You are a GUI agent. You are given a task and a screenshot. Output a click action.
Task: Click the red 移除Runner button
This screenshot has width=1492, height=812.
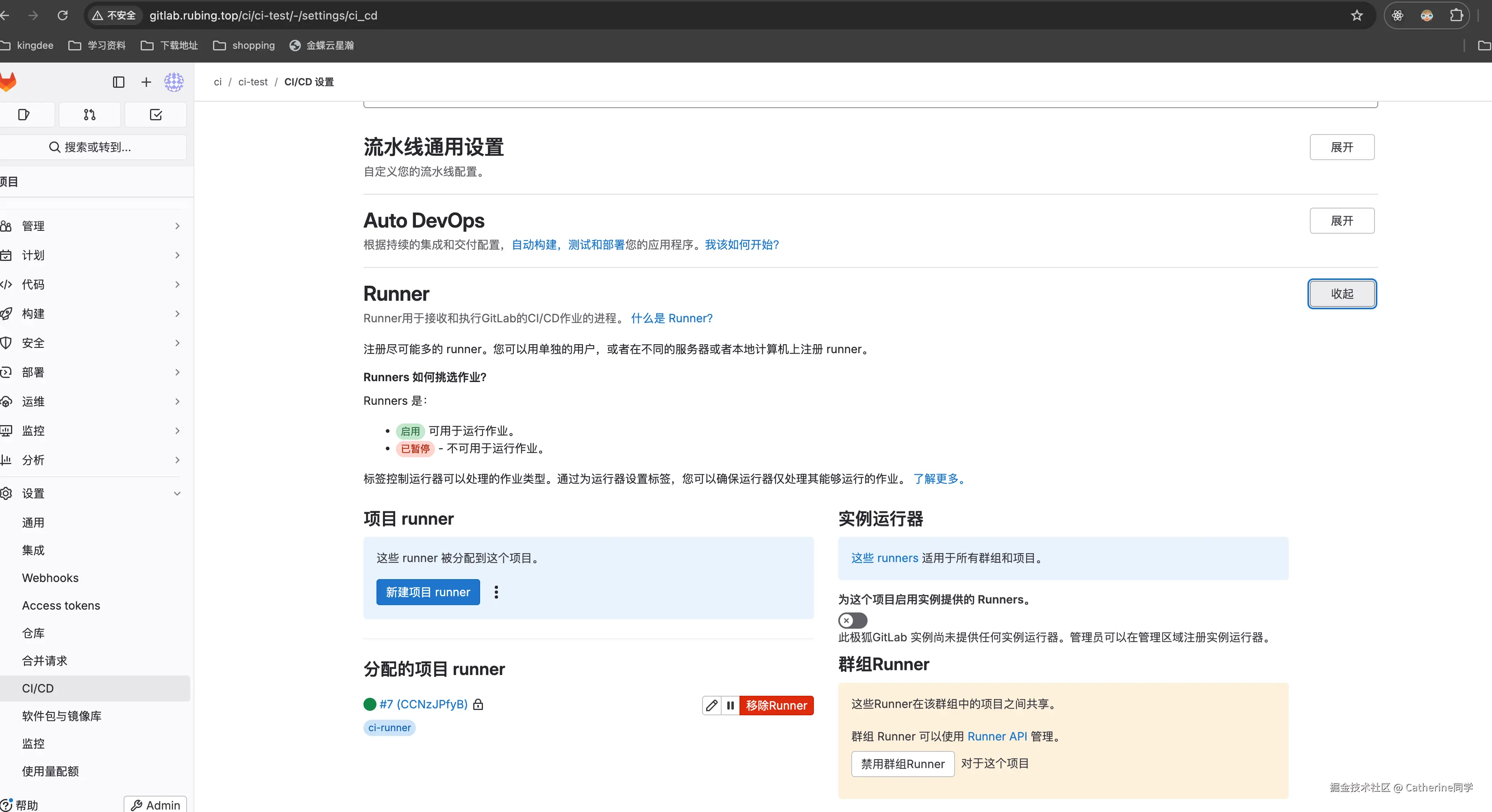point(776,706)
